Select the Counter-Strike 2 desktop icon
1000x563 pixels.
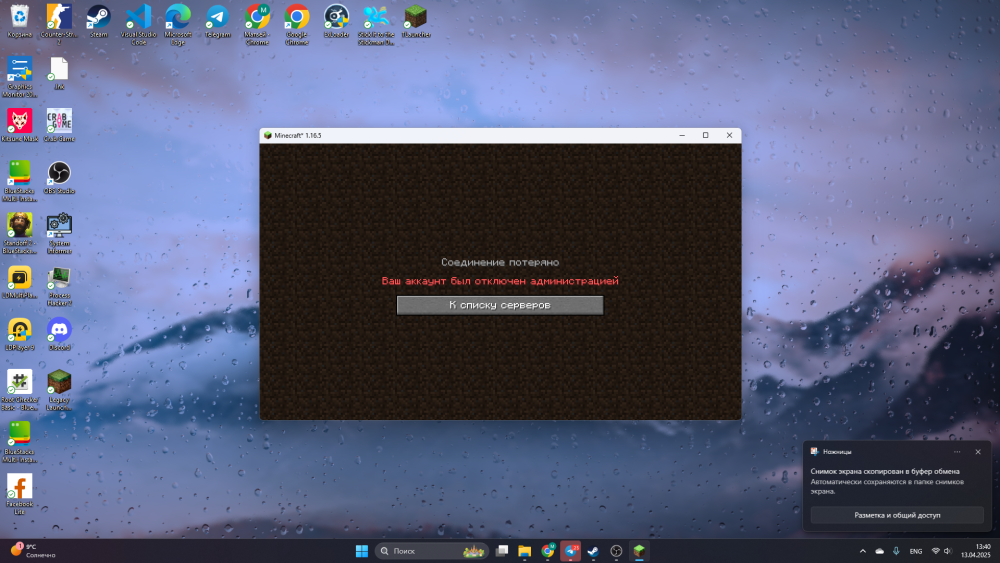59,24
